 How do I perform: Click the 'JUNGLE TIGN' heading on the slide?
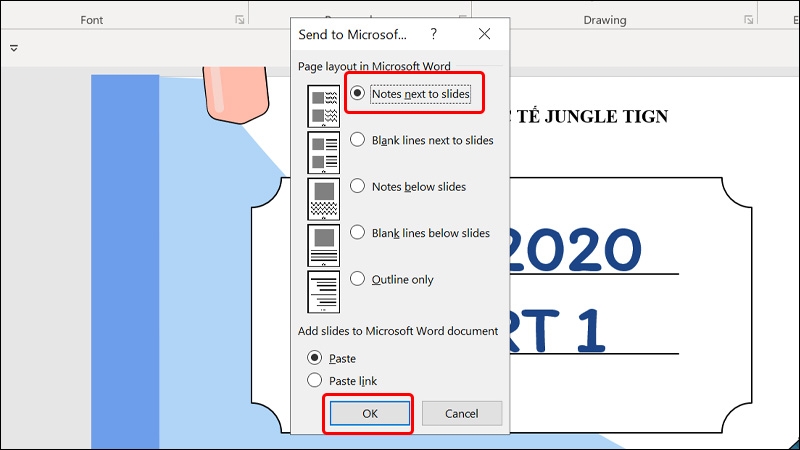(x=606, y=116)
